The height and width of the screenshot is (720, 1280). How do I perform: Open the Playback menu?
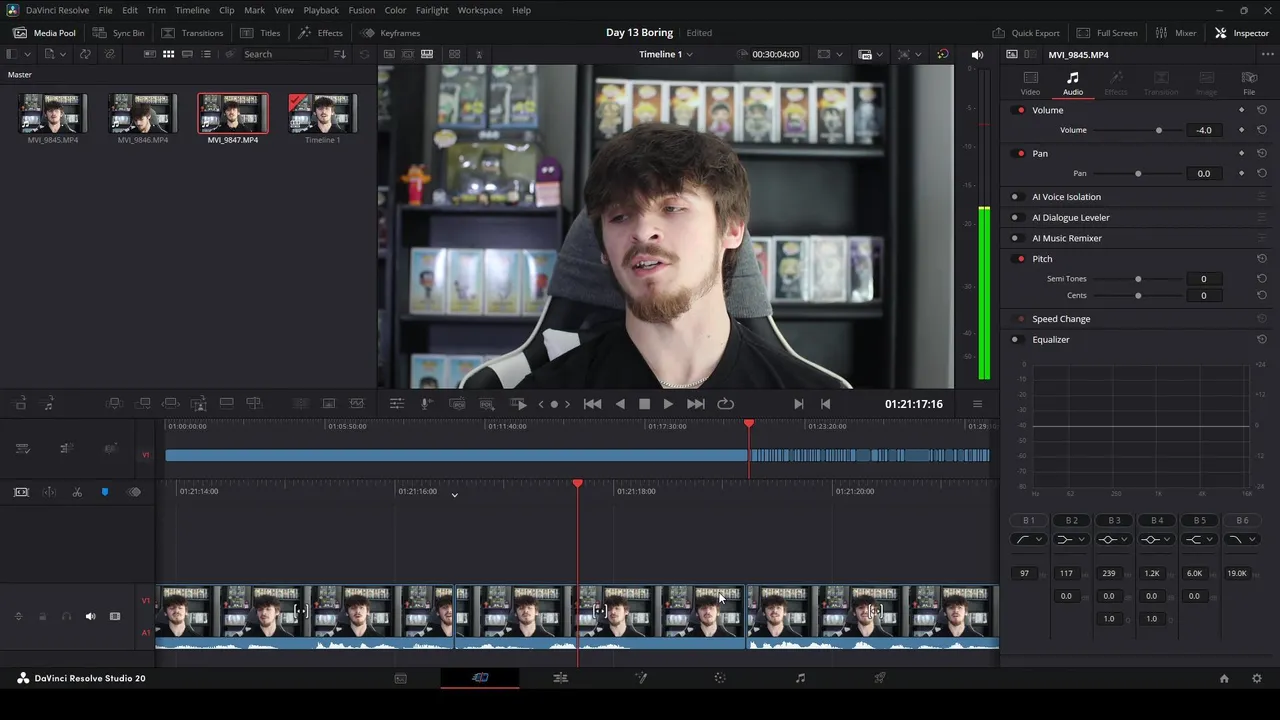[x=321, y=10]
